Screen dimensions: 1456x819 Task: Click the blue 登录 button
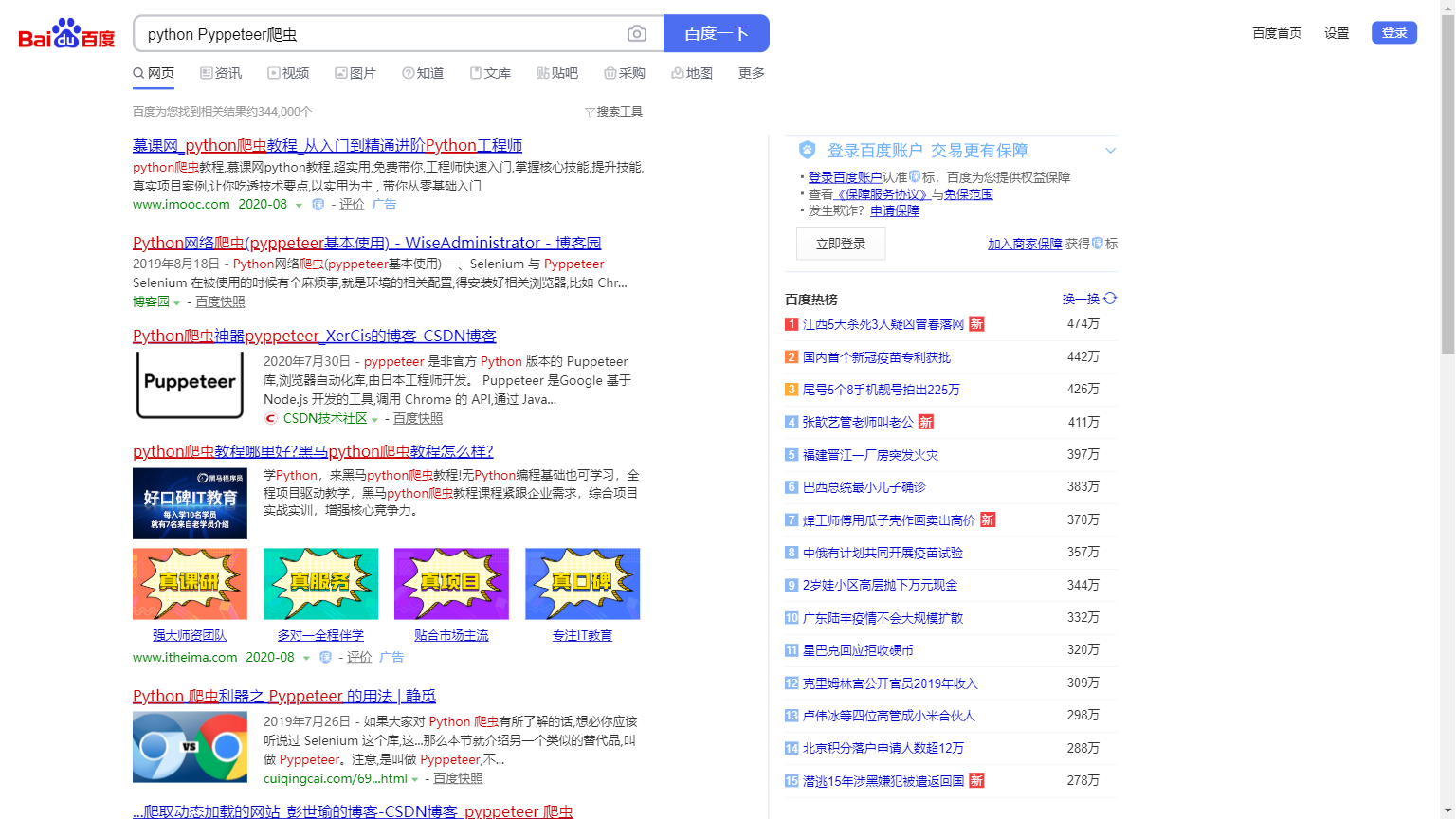point(1394,32)
